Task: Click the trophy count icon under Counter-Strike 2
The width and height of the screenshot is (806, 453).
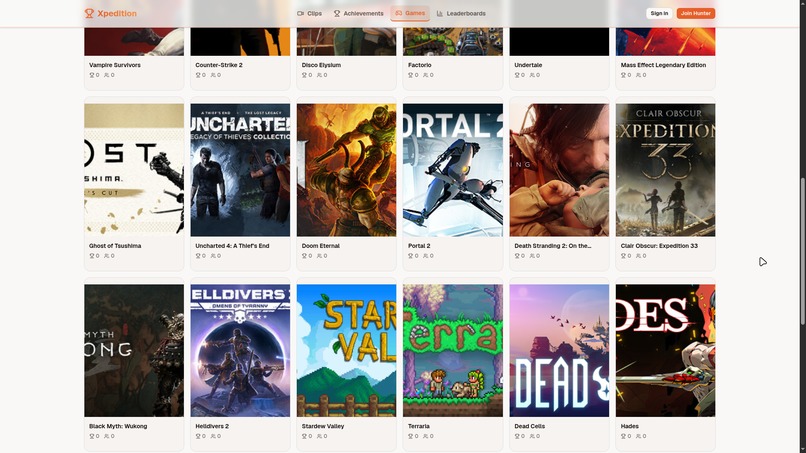Action: [198, 75]
